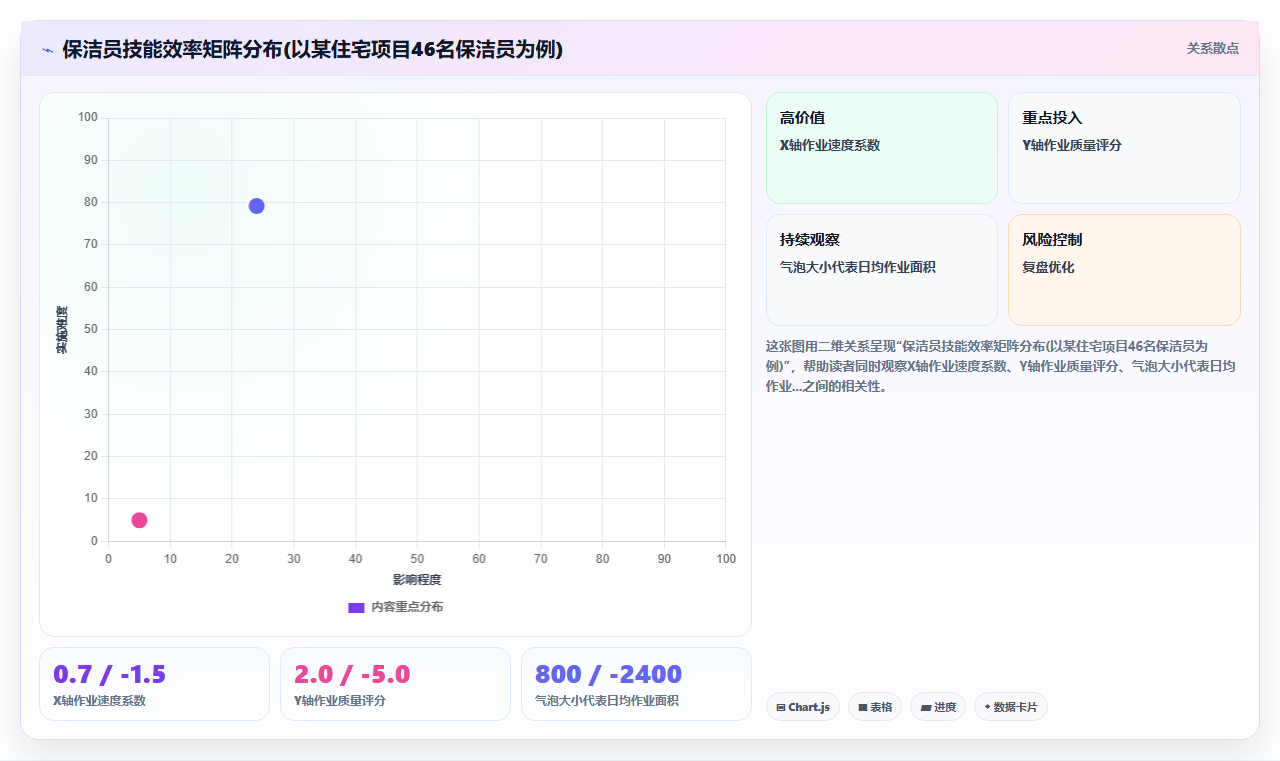The width and height of the screenshot is (1280, 761).
Task: Select the pink bubble data point
Action: tap(139, 520)
